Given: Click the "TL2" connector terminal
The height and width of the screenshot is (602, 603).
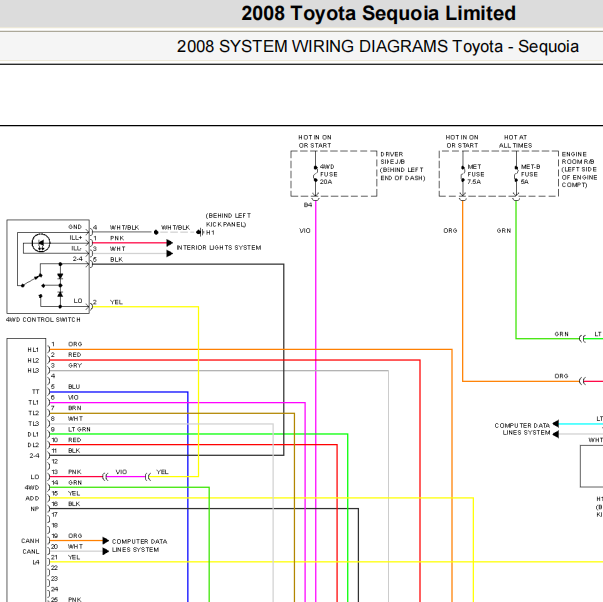Looking at the screenshot, I should 34,413.
